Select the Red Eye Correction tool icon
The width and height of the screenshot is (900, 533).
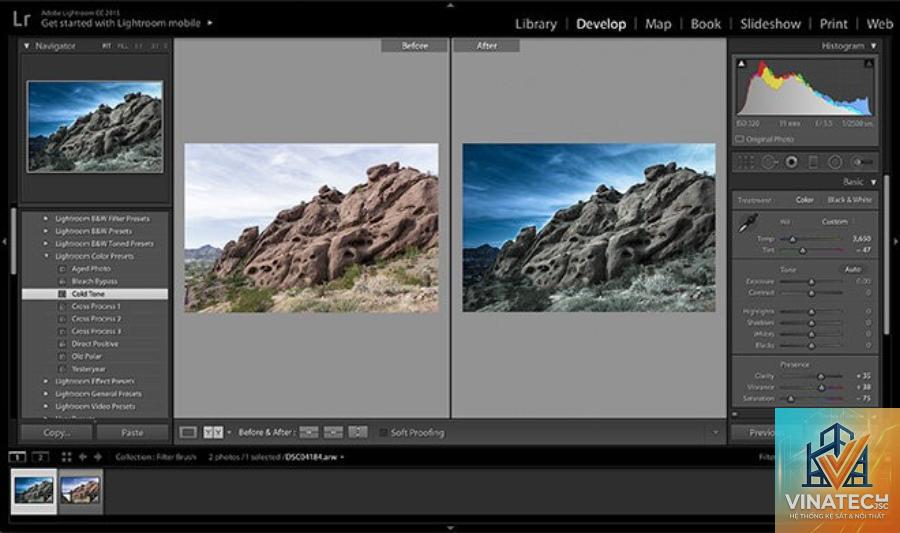[792, 162]
